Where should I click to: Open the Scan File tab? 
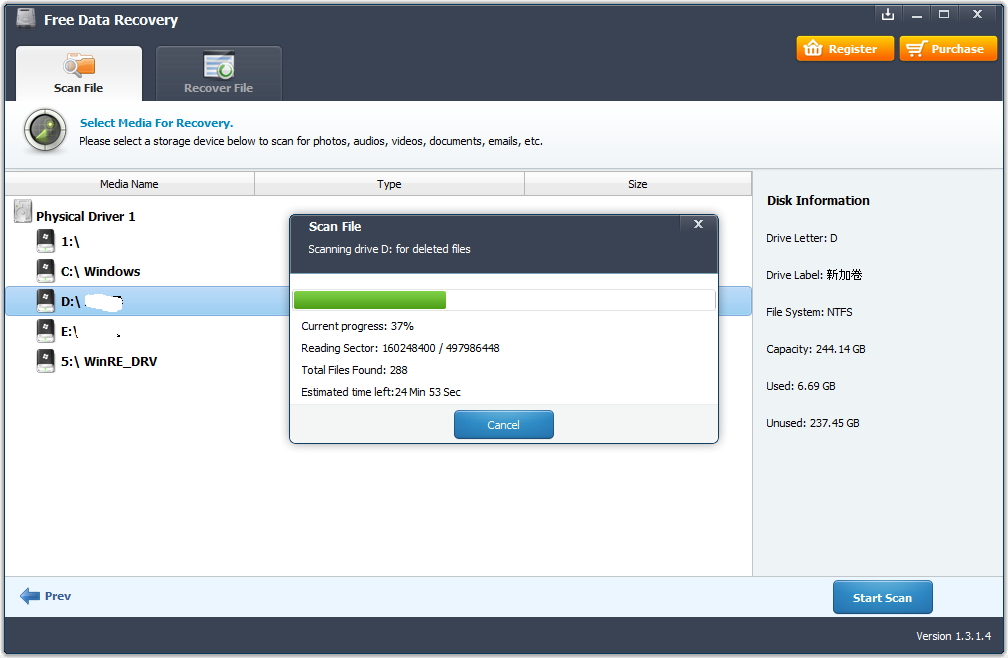click(x=79, y=73)
